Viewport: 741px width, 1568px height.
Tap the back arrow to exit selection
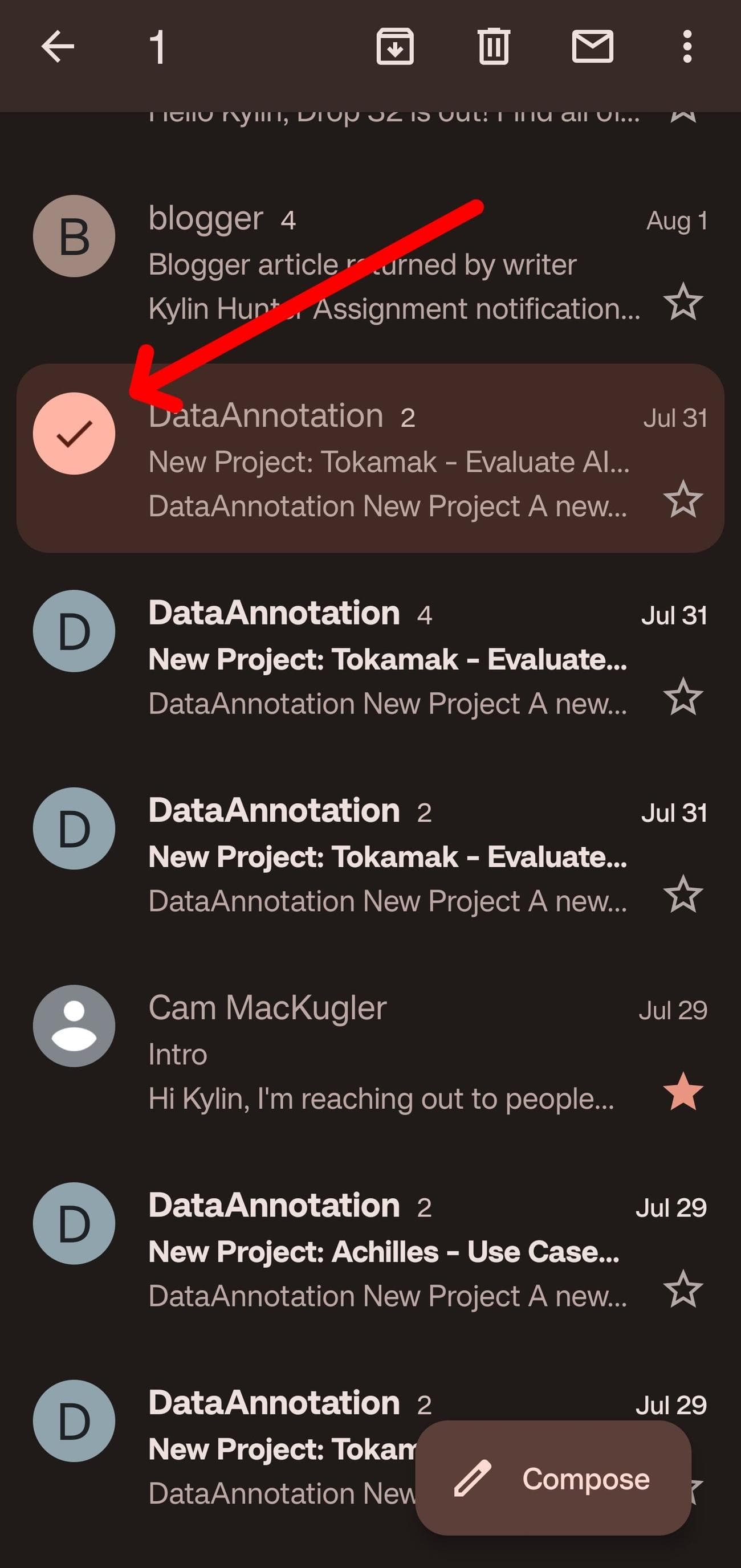[58, 47]
